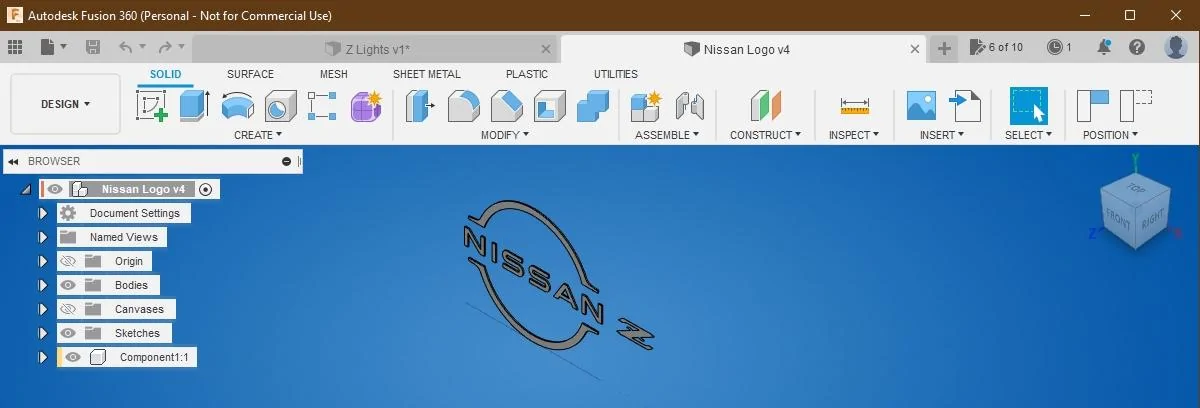Expand the Component1:1 node
Image resolution: width=1200 pixels, height=408 pixels.
point(43,357)
